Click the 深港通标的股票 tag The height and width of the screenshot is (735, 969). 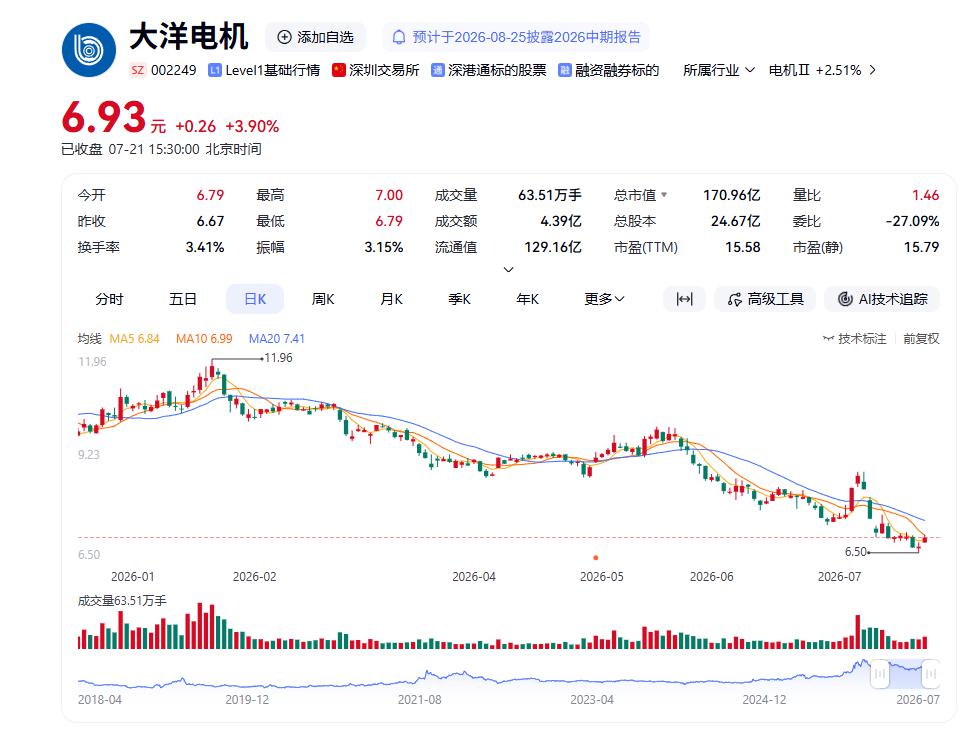(489, 70)
